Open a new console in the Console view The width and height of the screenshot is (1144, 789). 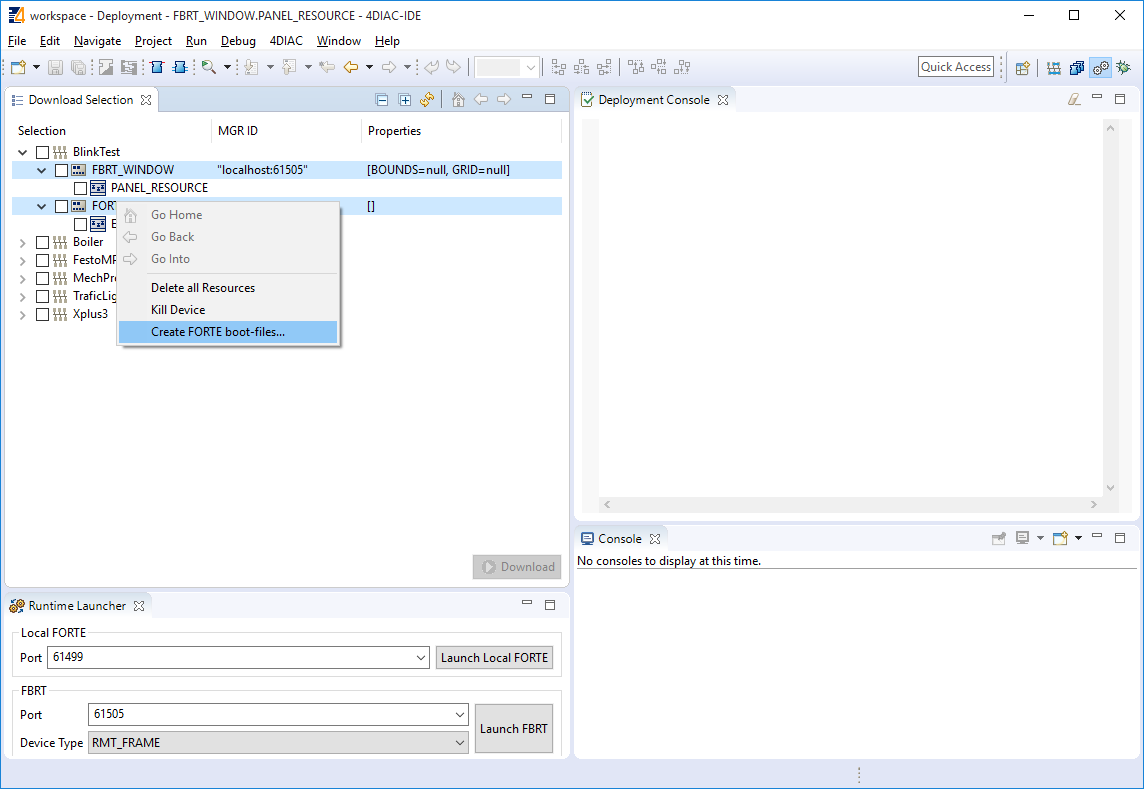[1061, 538]
